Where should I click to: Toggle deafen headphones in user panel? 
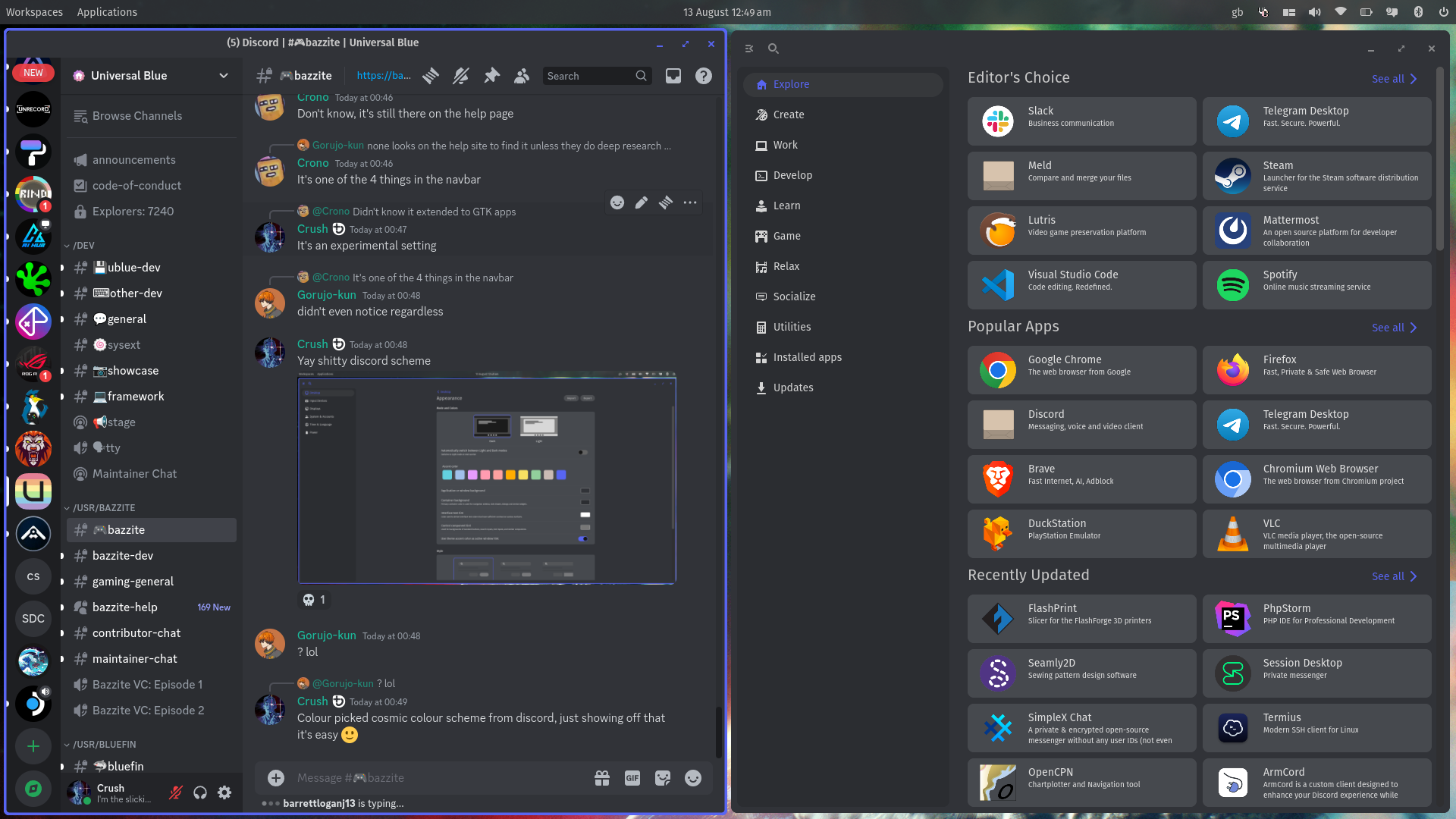click(x=200, y=792)
